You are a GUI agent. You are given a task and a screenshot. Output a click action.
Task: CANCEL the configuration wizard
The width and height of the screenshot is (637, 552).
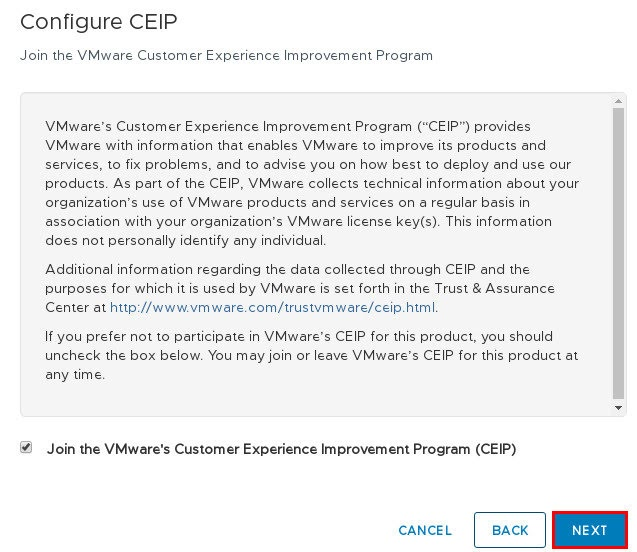point(425,530)
